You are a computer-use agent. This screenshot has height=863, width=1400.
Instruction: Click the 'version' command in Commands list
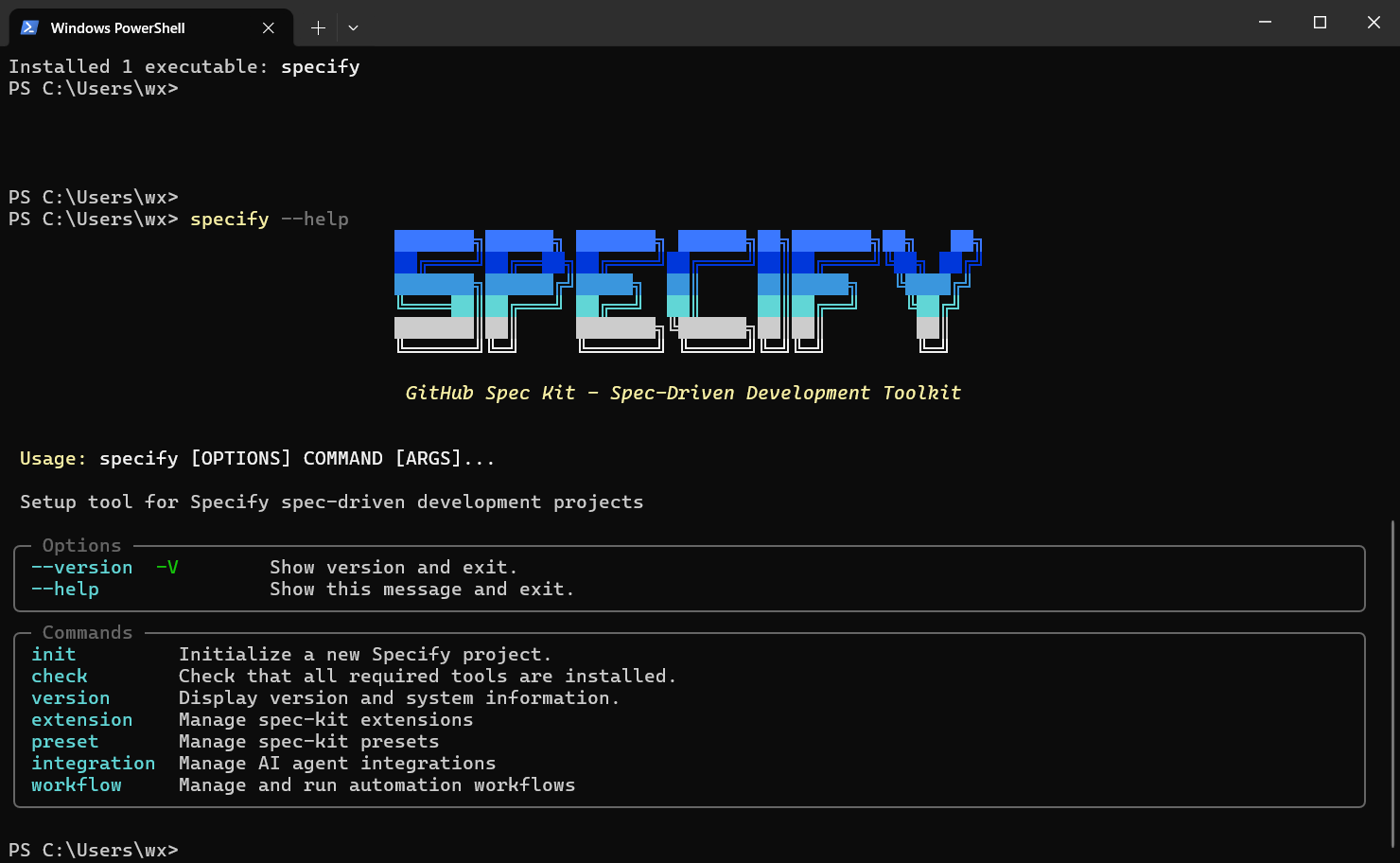pyautogui.click(x=70, y=697)
